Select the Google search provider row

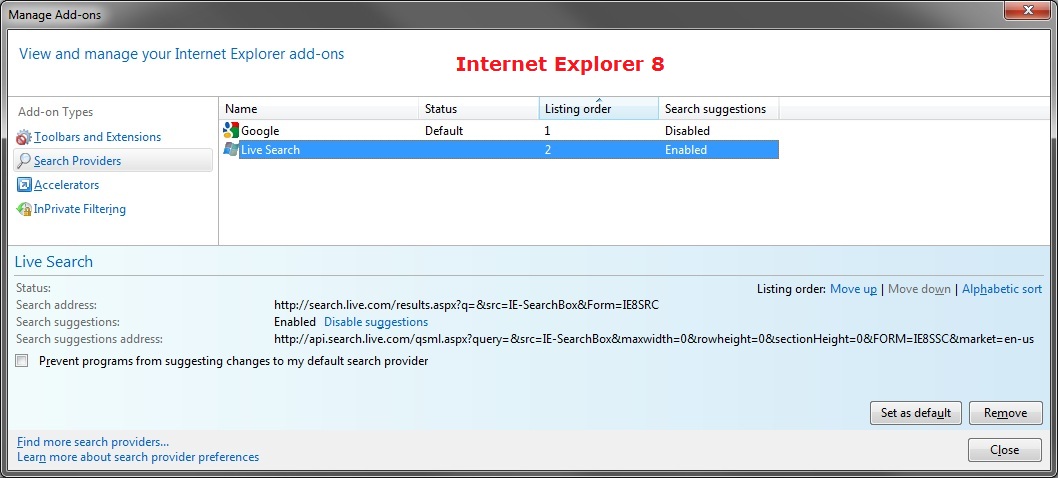[x=500, y=131]
